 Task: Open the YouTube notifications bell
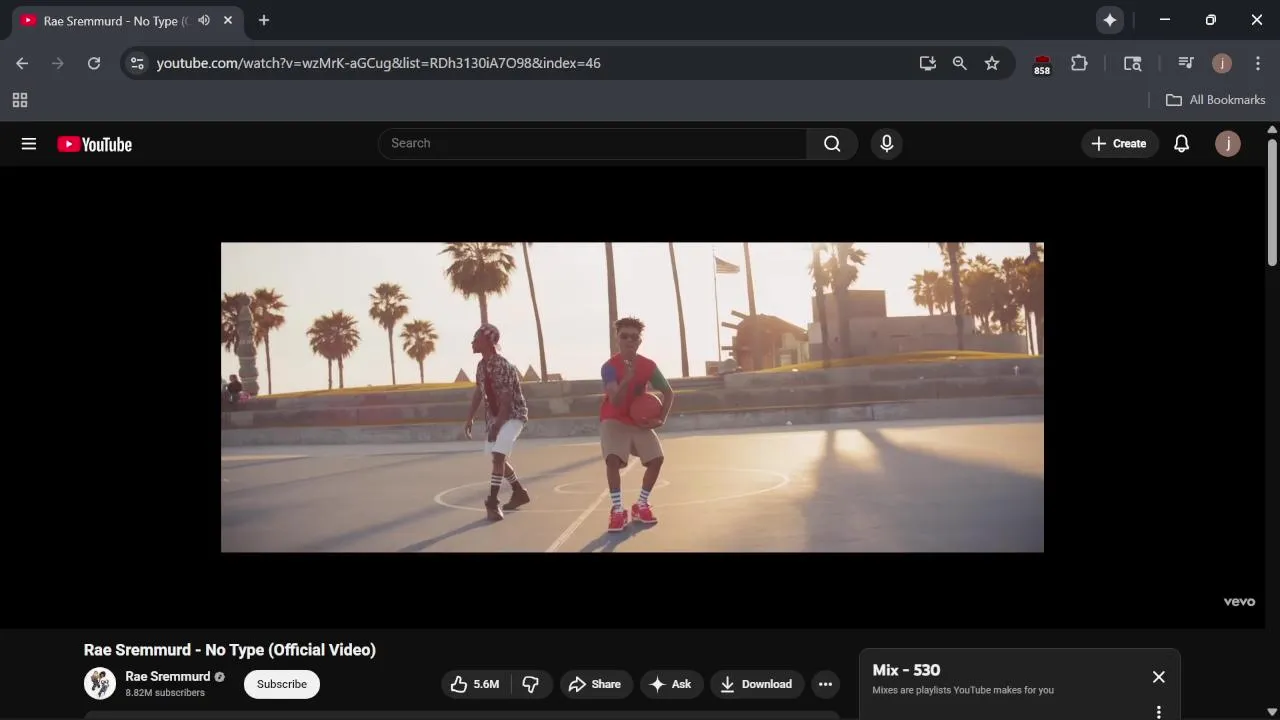point(1181,144)
